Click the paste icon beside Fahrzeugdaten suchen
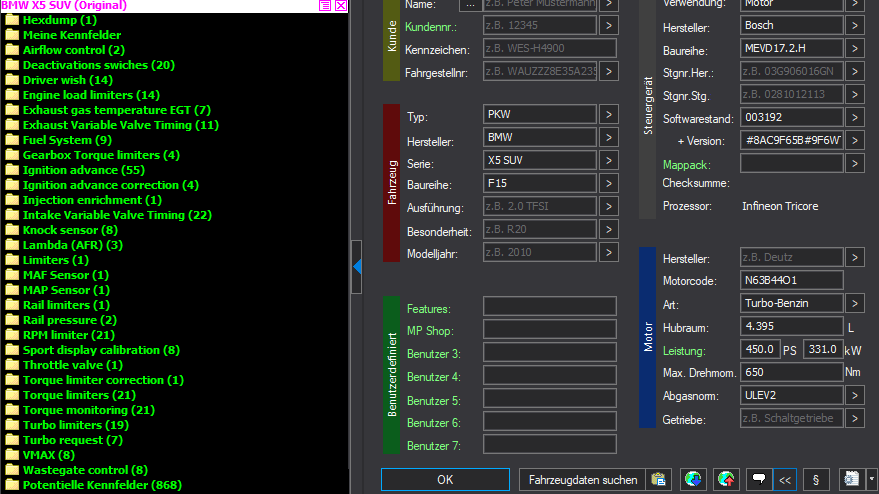The image size is (879, 494). 657,480
